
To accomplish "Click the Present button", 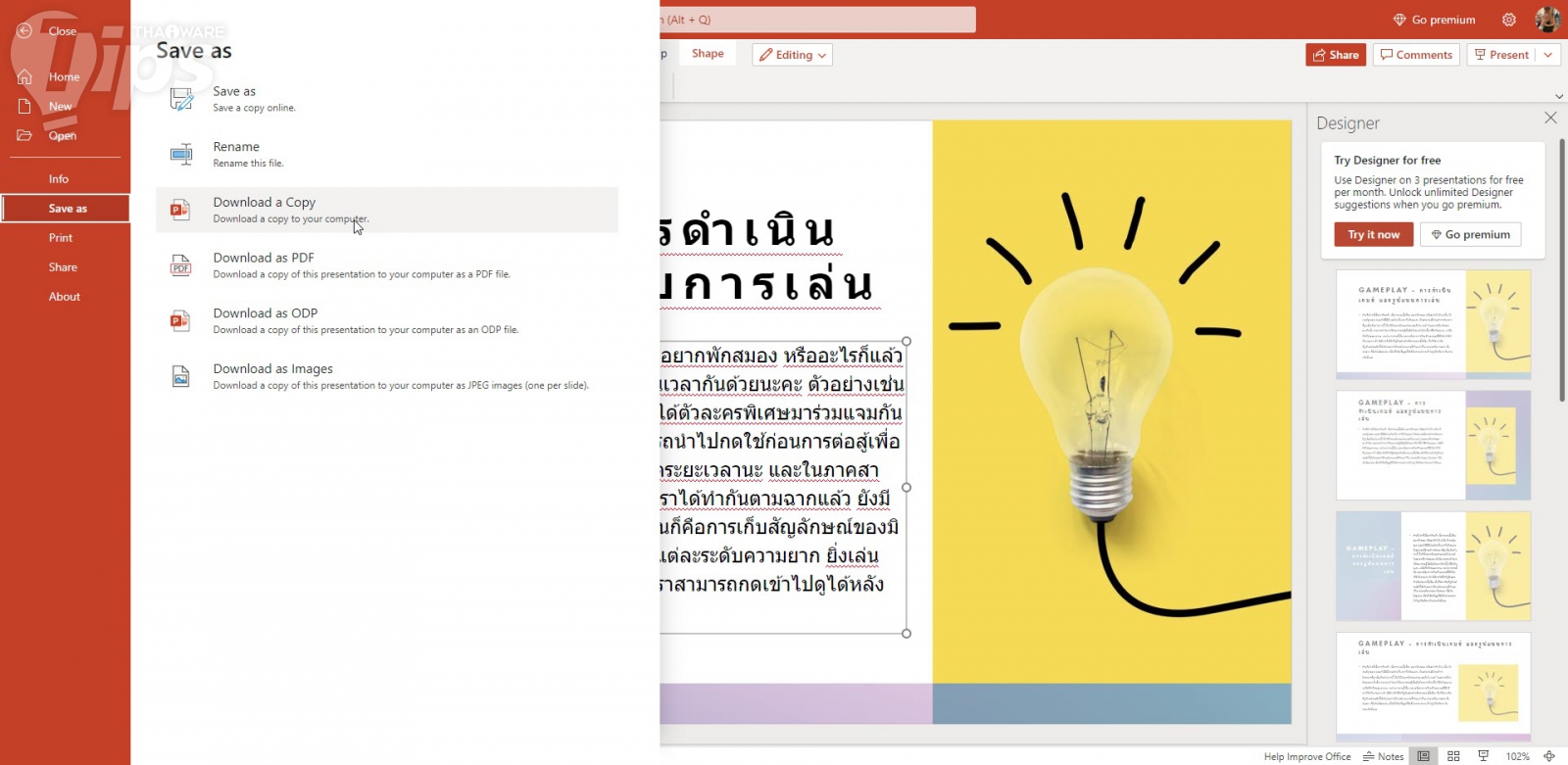I will pos(1501,55).
